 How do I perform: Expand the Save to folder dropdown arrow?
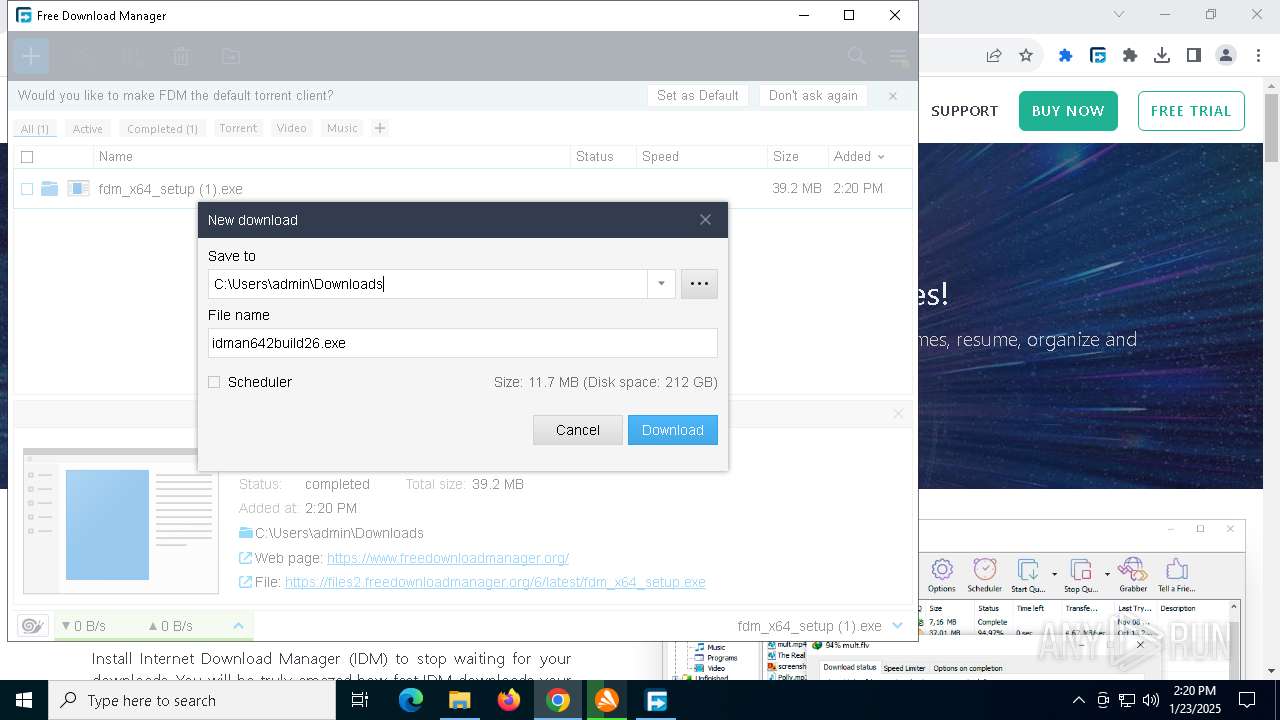tap(661, 284)
